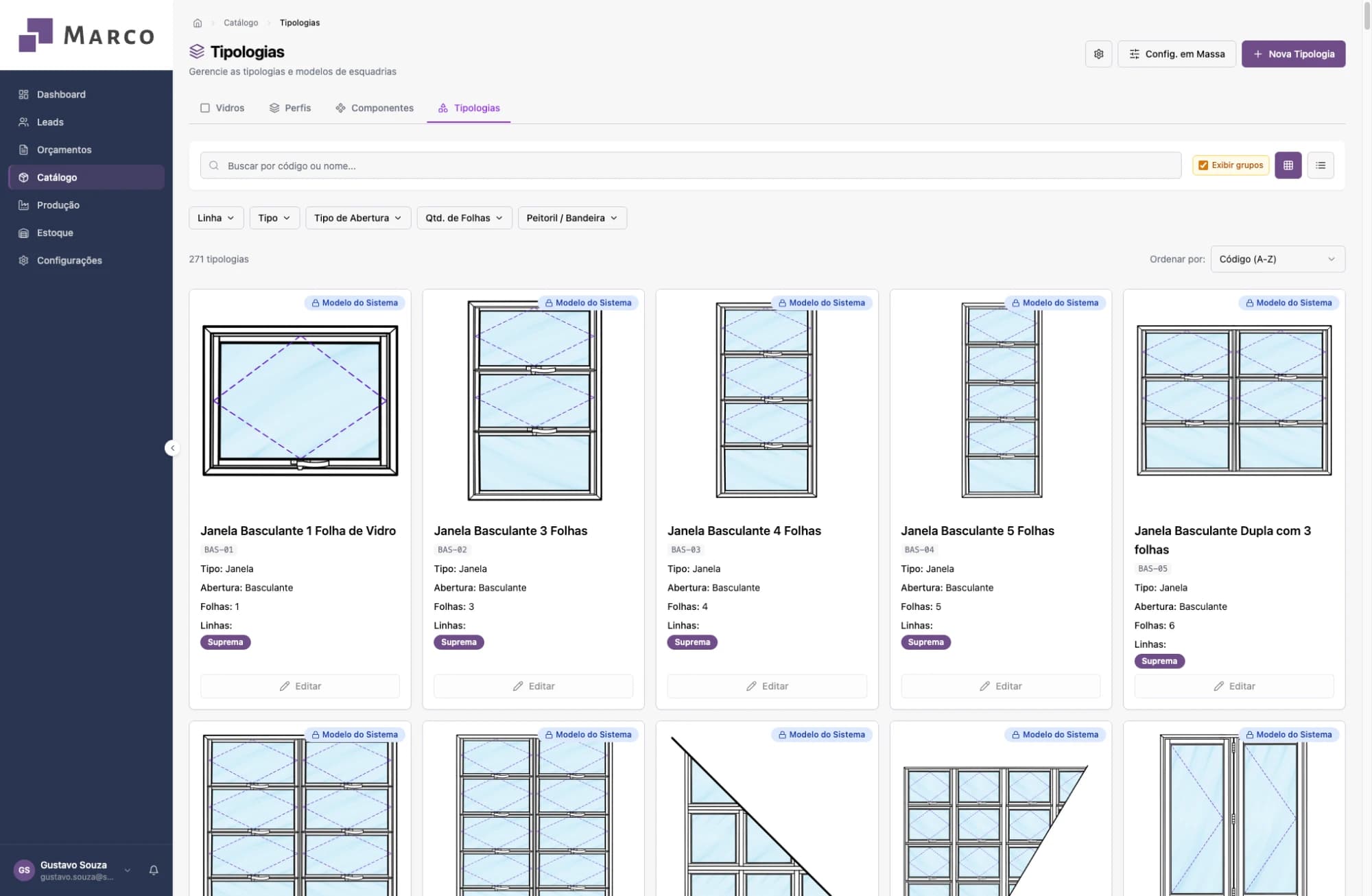This screenshot has width=1372, height=896.
Task: Click the Suprema tag on BAS-01 card
Action: click(225, 642)
